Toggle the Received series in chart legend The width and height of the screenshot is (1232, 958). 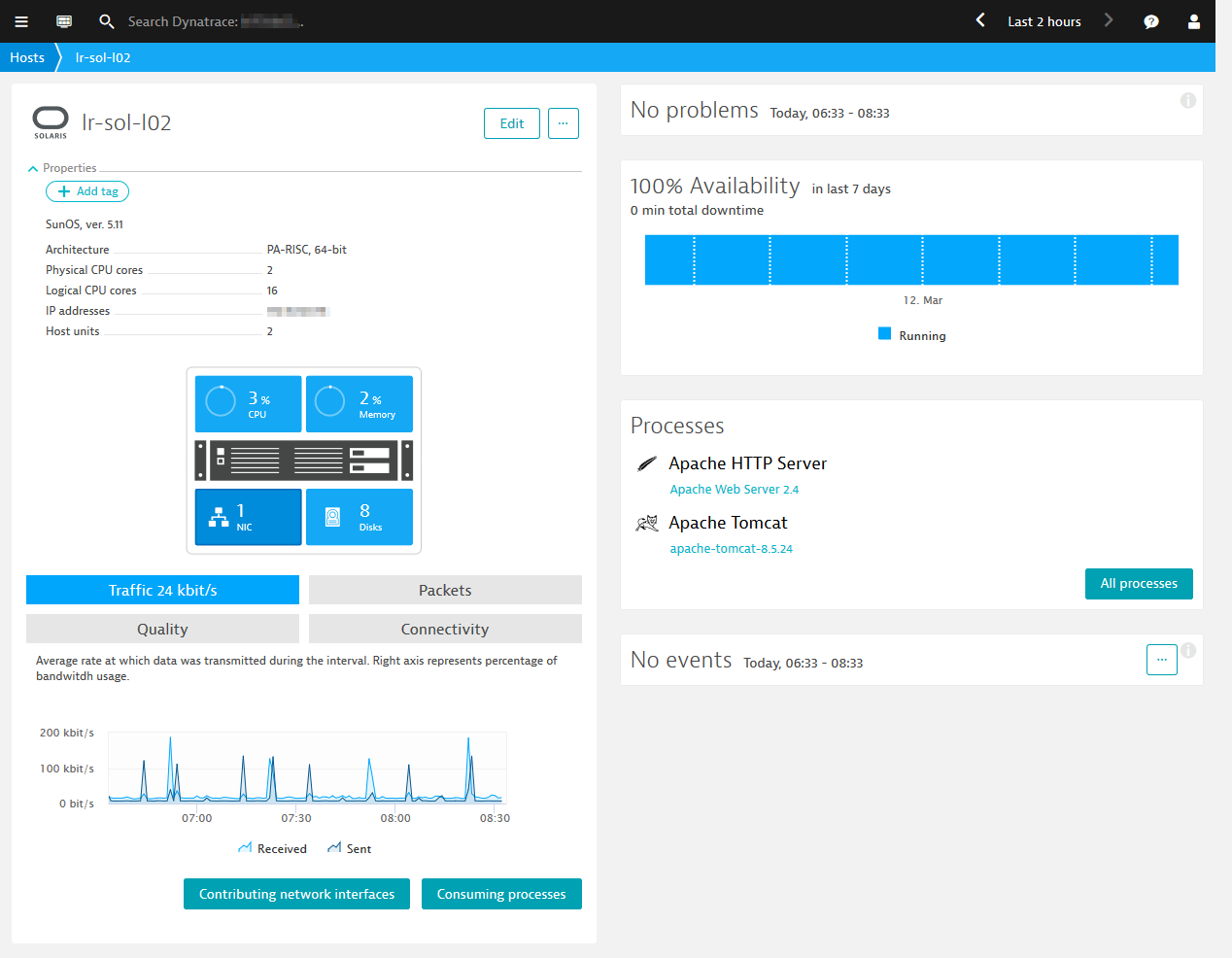[272, 848]
